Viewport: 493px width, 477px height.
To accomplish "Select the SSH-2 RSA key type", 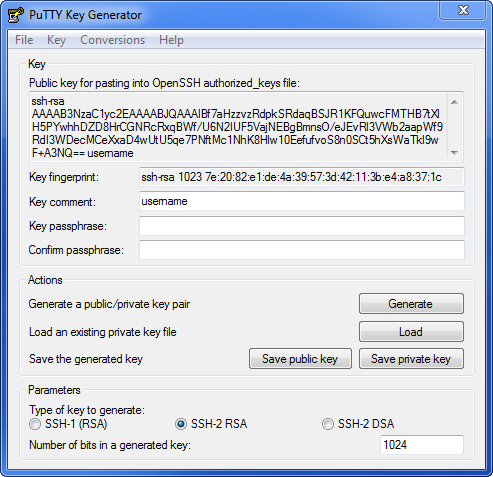I will coord(181,424).
